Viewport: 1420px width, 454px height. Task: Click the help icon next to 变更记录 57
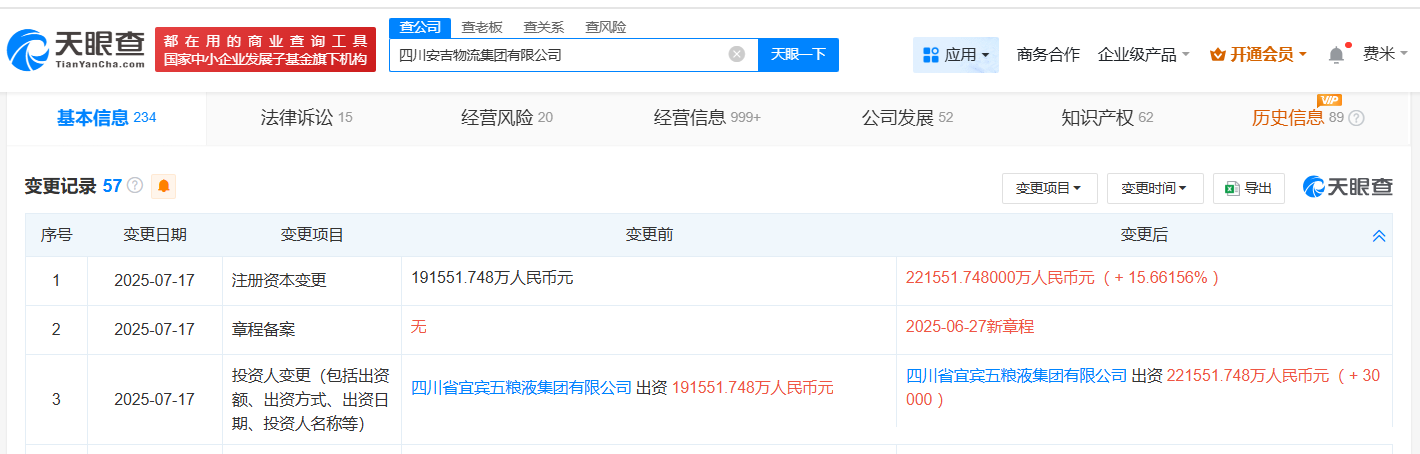135,186
